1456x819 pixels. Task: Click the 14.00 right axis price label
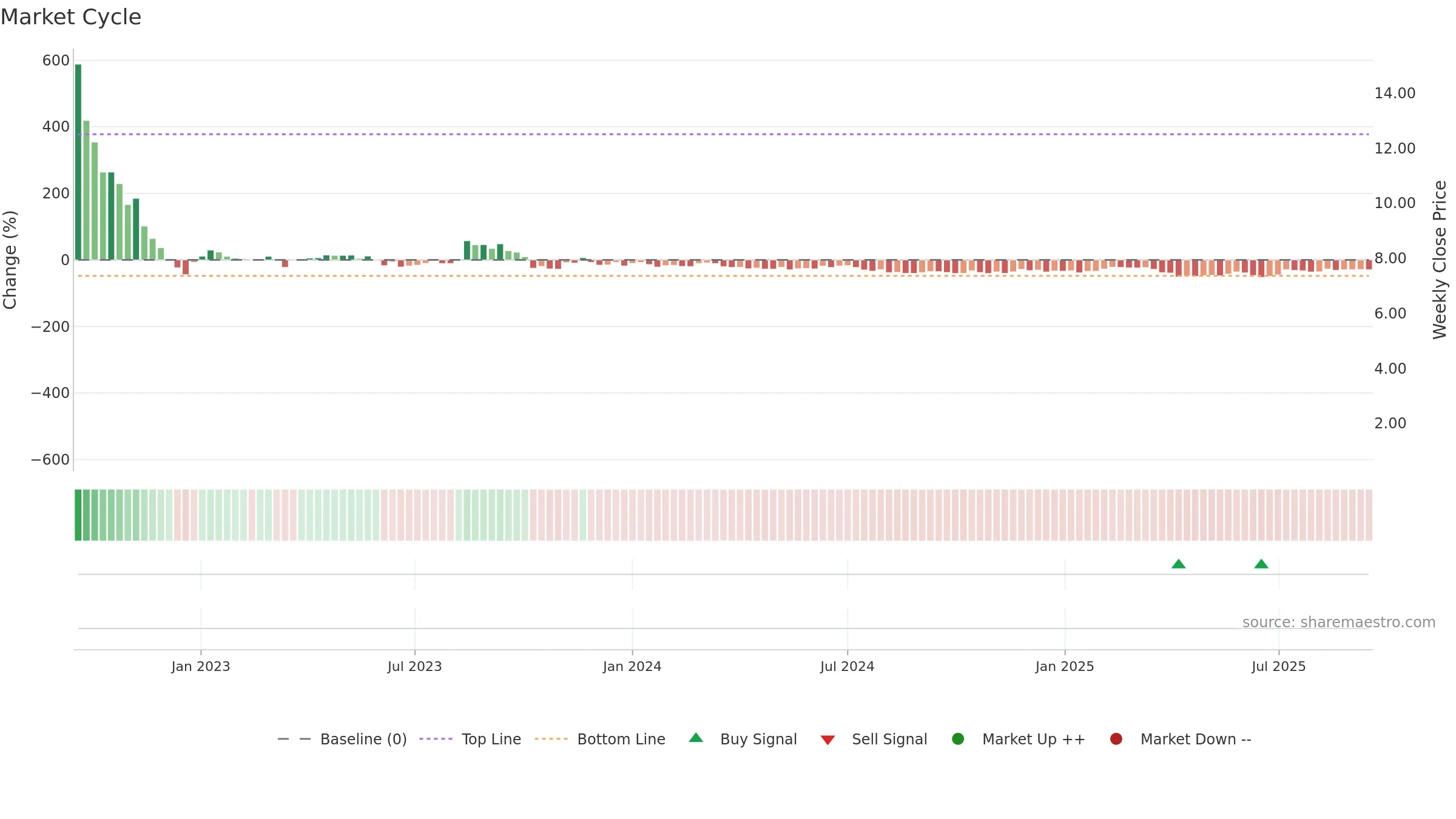pyautogui.click(x=1395, y=93)
